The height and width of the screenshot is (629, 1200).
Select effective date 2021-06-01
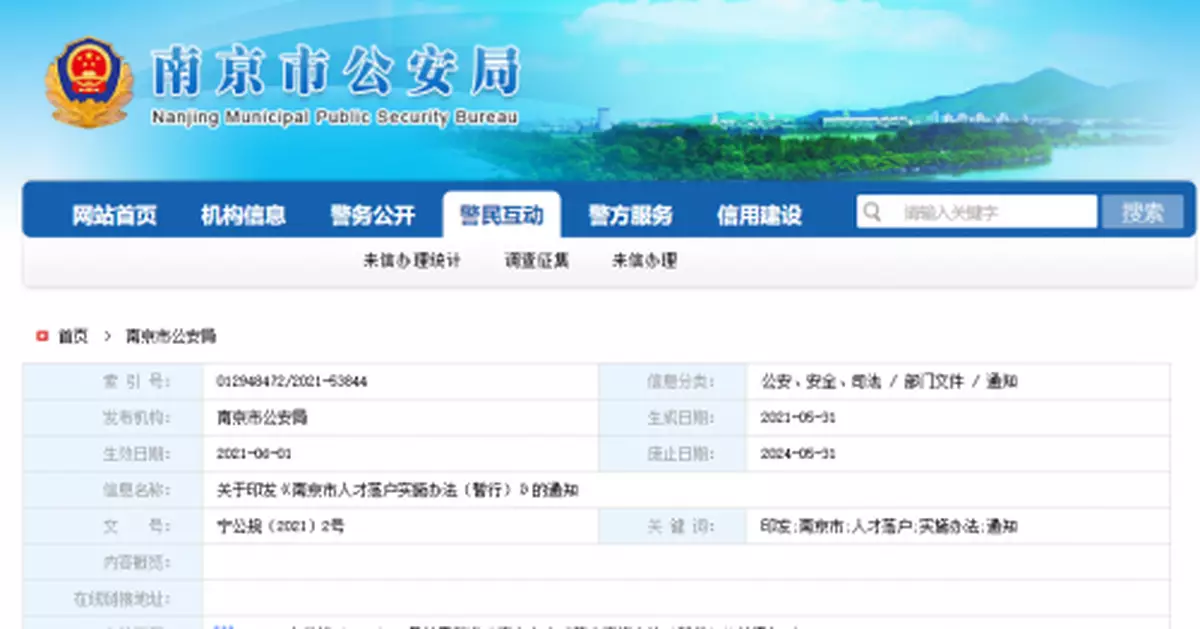254,454
